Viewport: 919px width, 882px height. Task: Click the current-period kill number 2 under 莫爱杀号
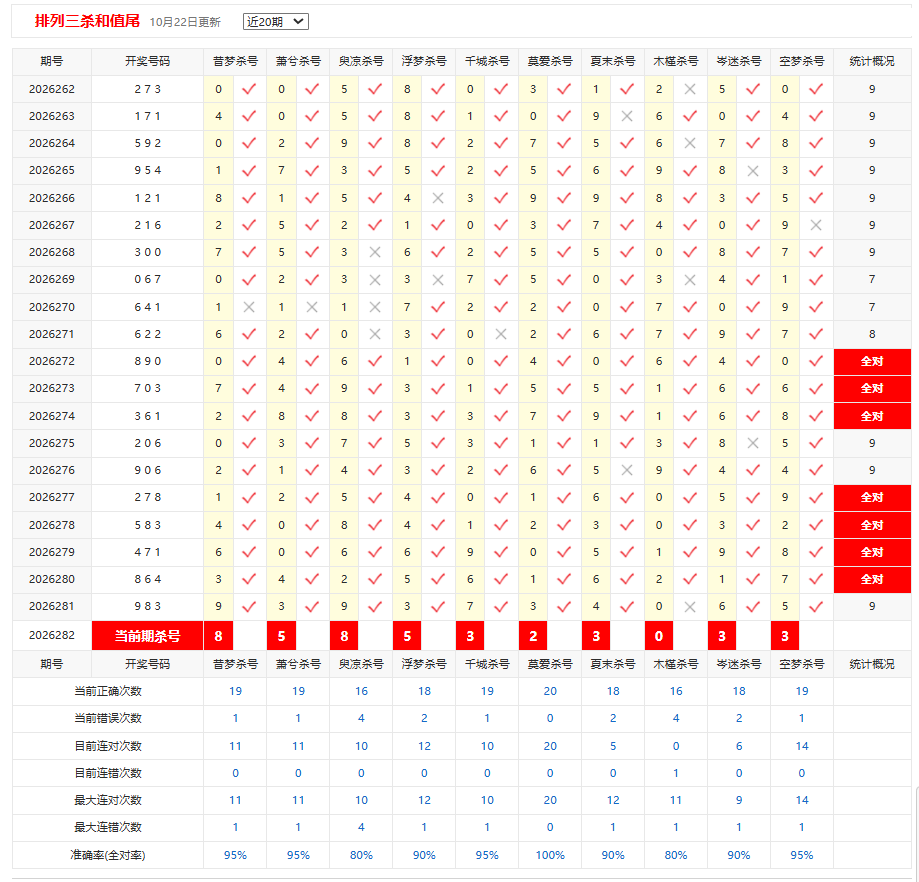533,636
